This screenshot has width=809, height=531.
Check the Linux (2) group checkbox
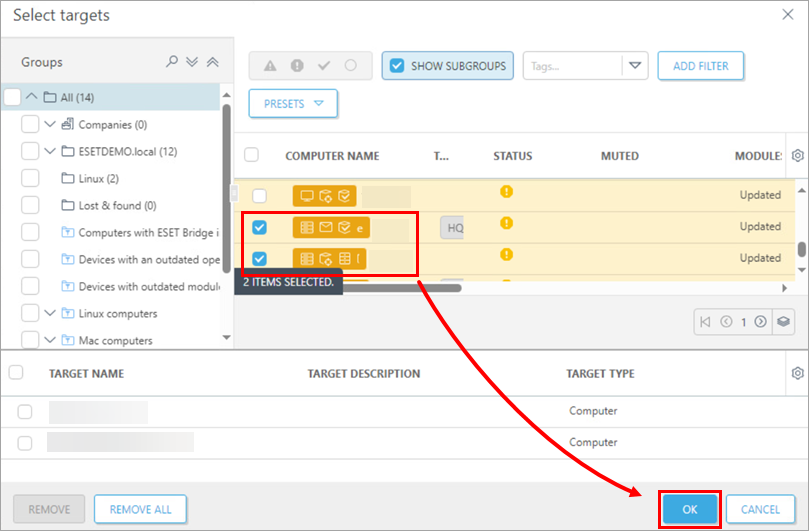coord(30,178)
